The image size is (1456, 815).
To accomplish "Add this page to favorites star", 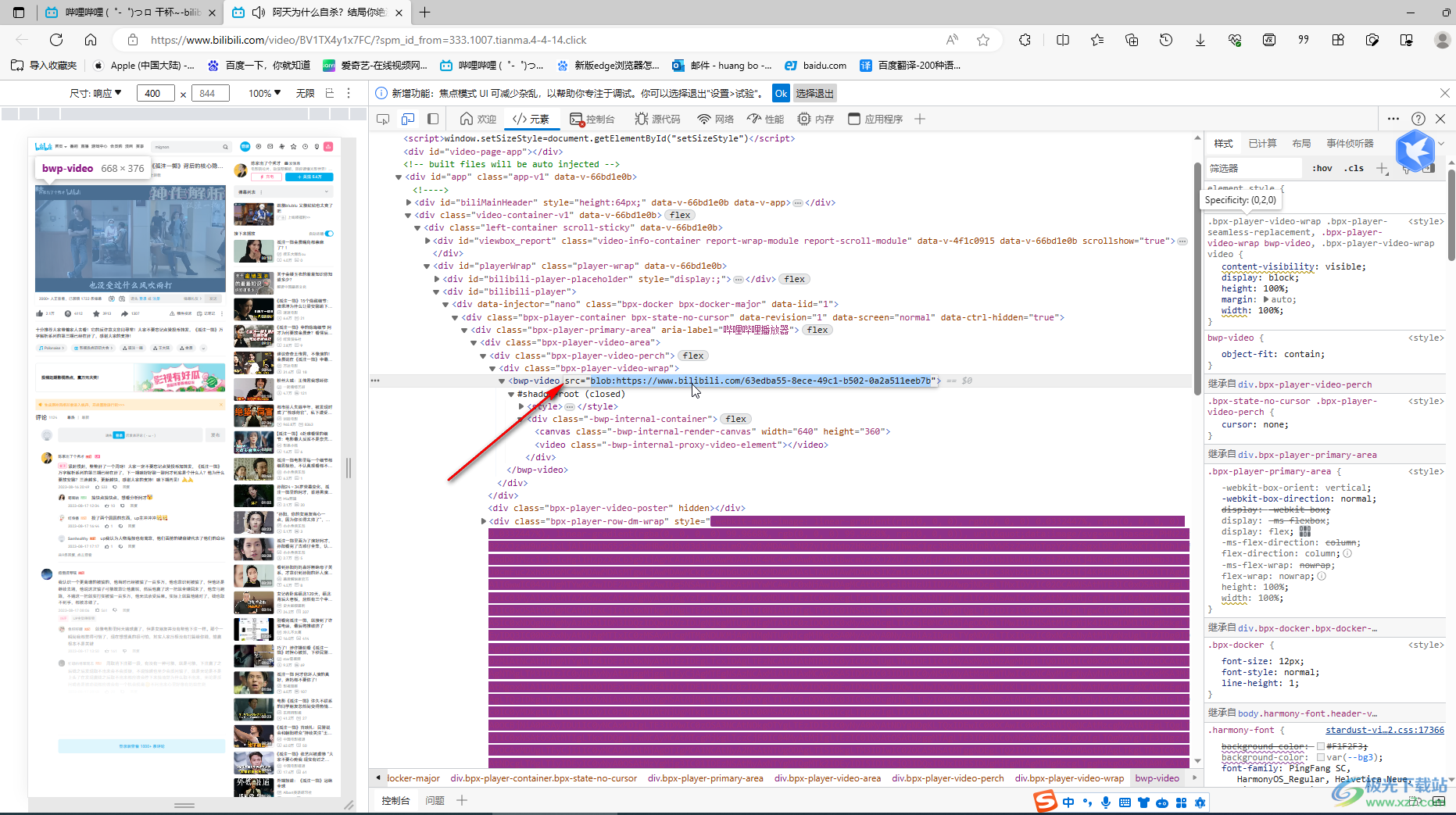I will point(983,40).
